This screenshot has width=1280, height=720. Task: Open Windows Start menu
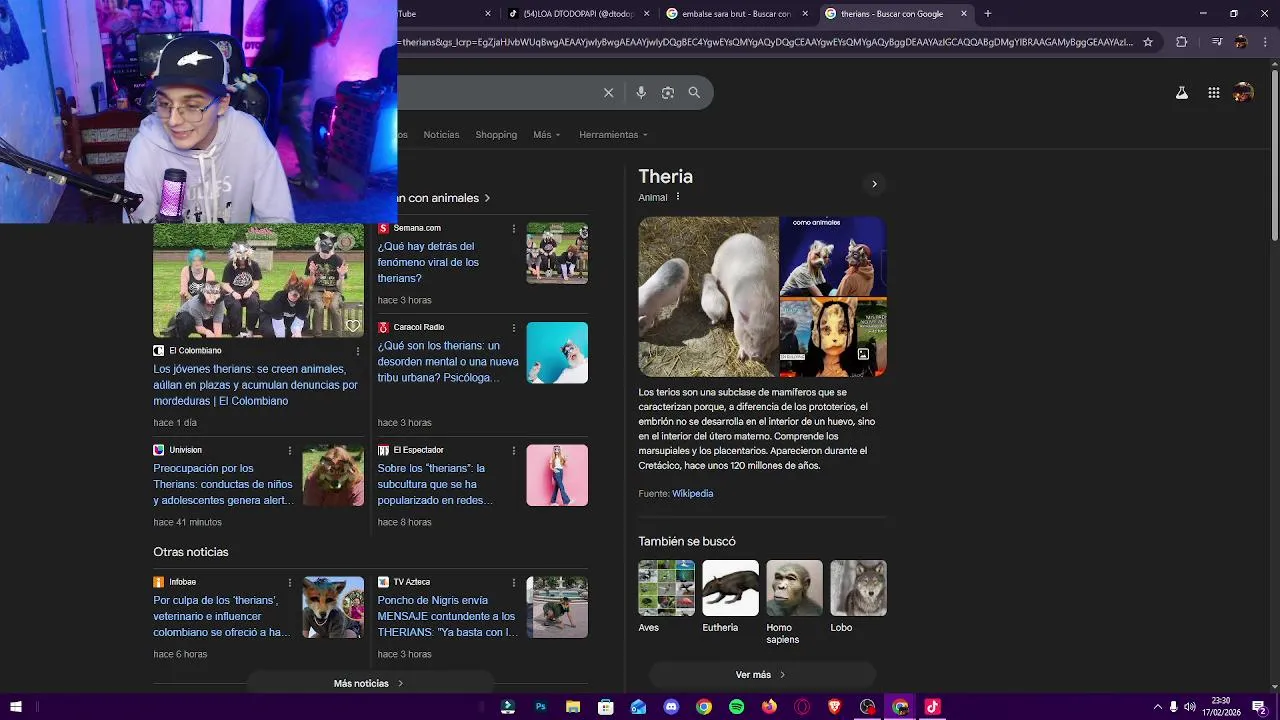pos(15,707)
